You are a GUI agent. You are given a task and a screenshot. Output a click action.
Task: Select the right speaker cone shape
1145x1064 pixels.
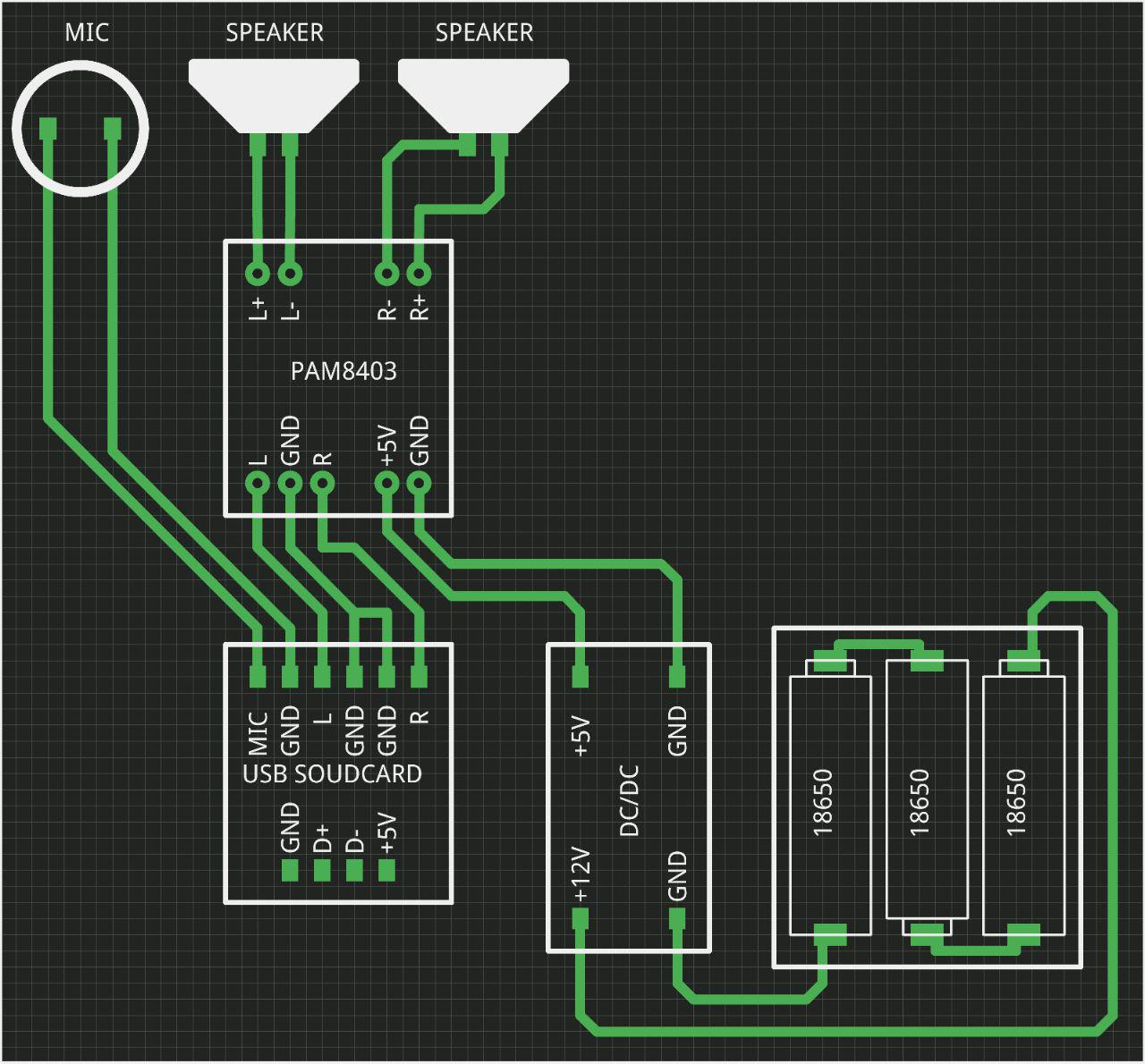483,97
